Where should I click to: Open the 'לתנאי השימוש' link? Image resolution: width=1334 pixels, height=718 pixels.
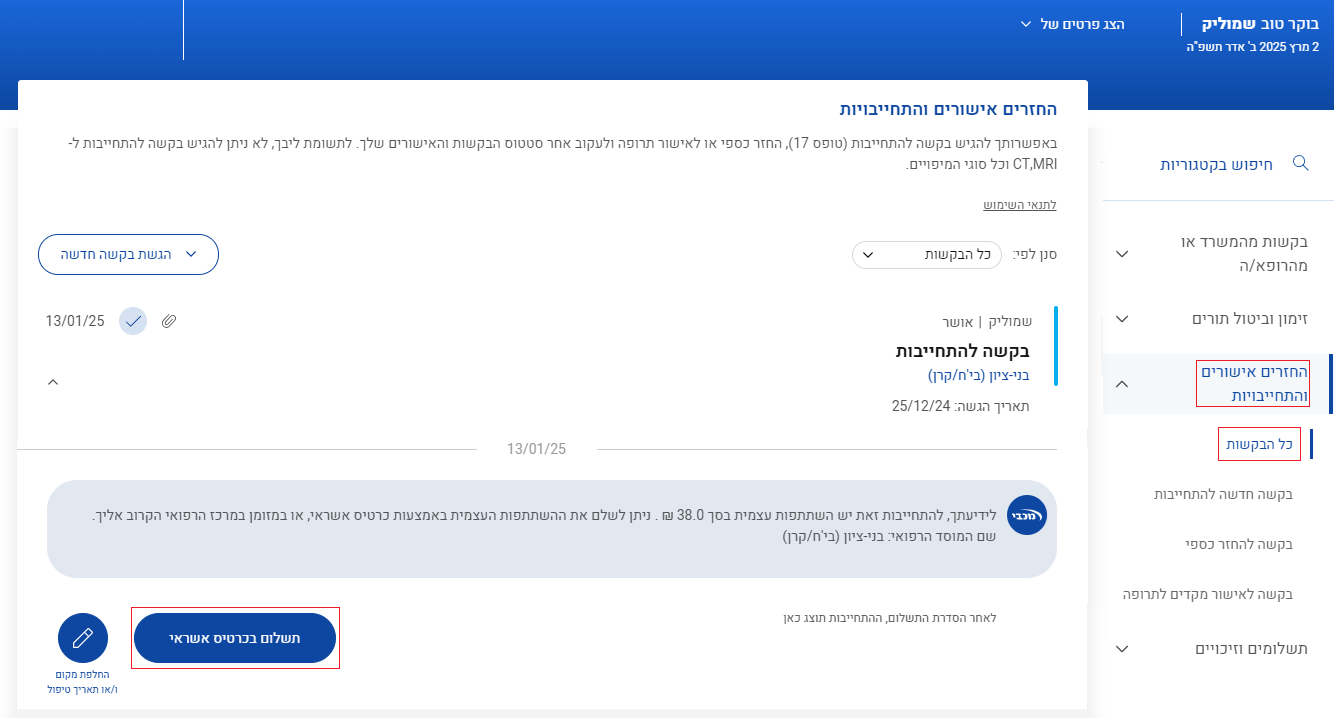1019,205
